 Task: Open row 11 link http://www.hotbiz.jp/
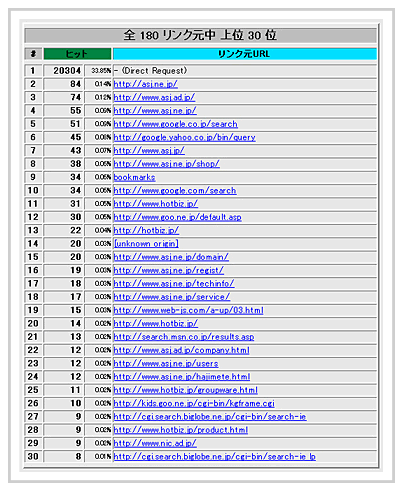[x=156, y=204]
